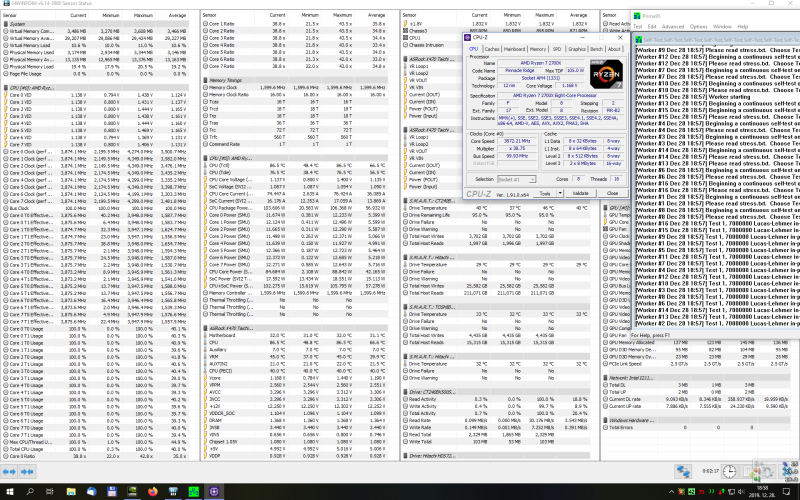Select the PCIe Link Speed row
This screenshot has height=500, width=800.
(x=696, y=364)
